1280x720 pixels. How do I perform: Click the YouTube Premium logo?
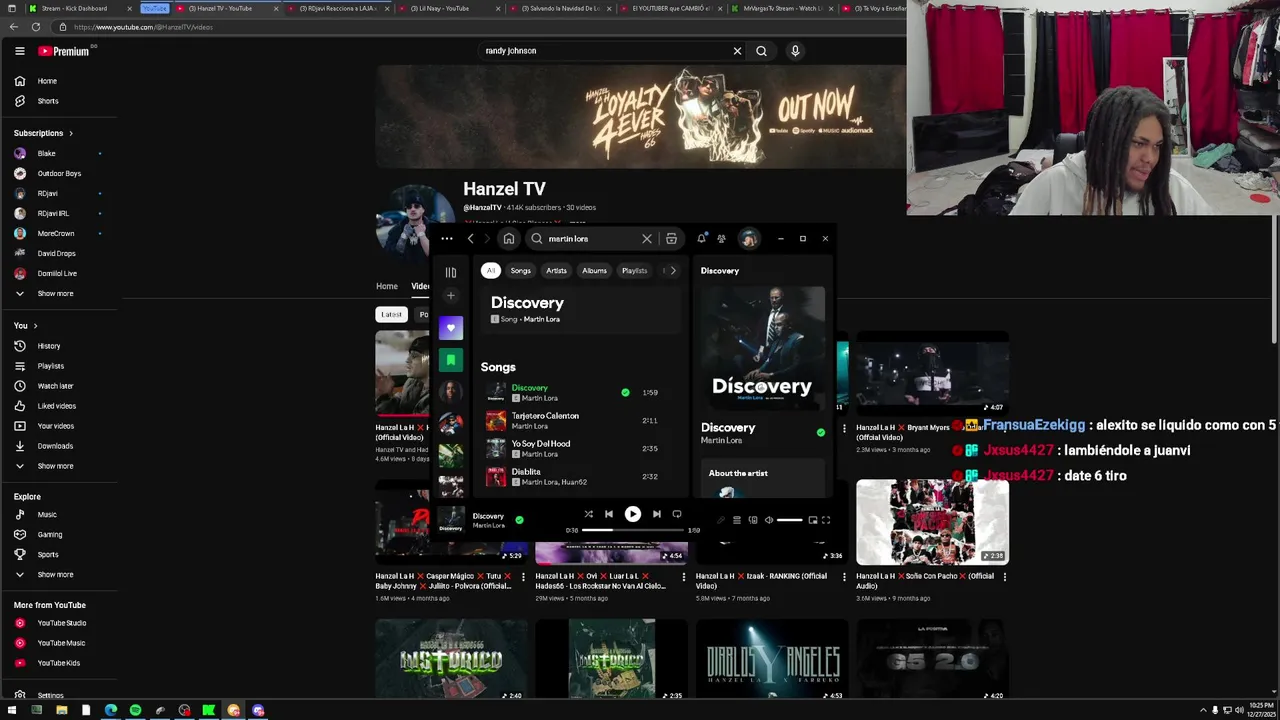(65, 51)
